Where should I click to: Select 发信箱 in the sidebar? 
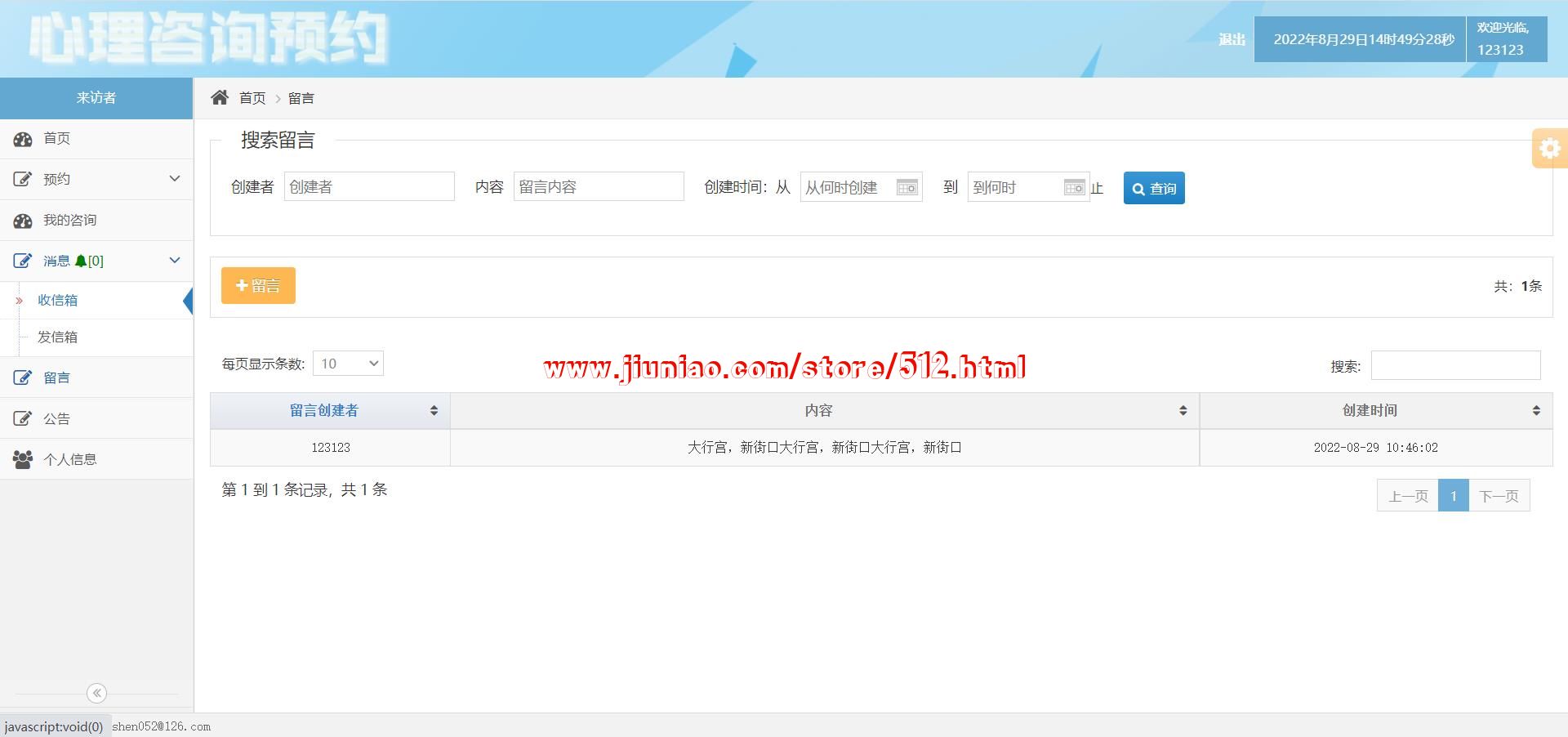point(96,337)
